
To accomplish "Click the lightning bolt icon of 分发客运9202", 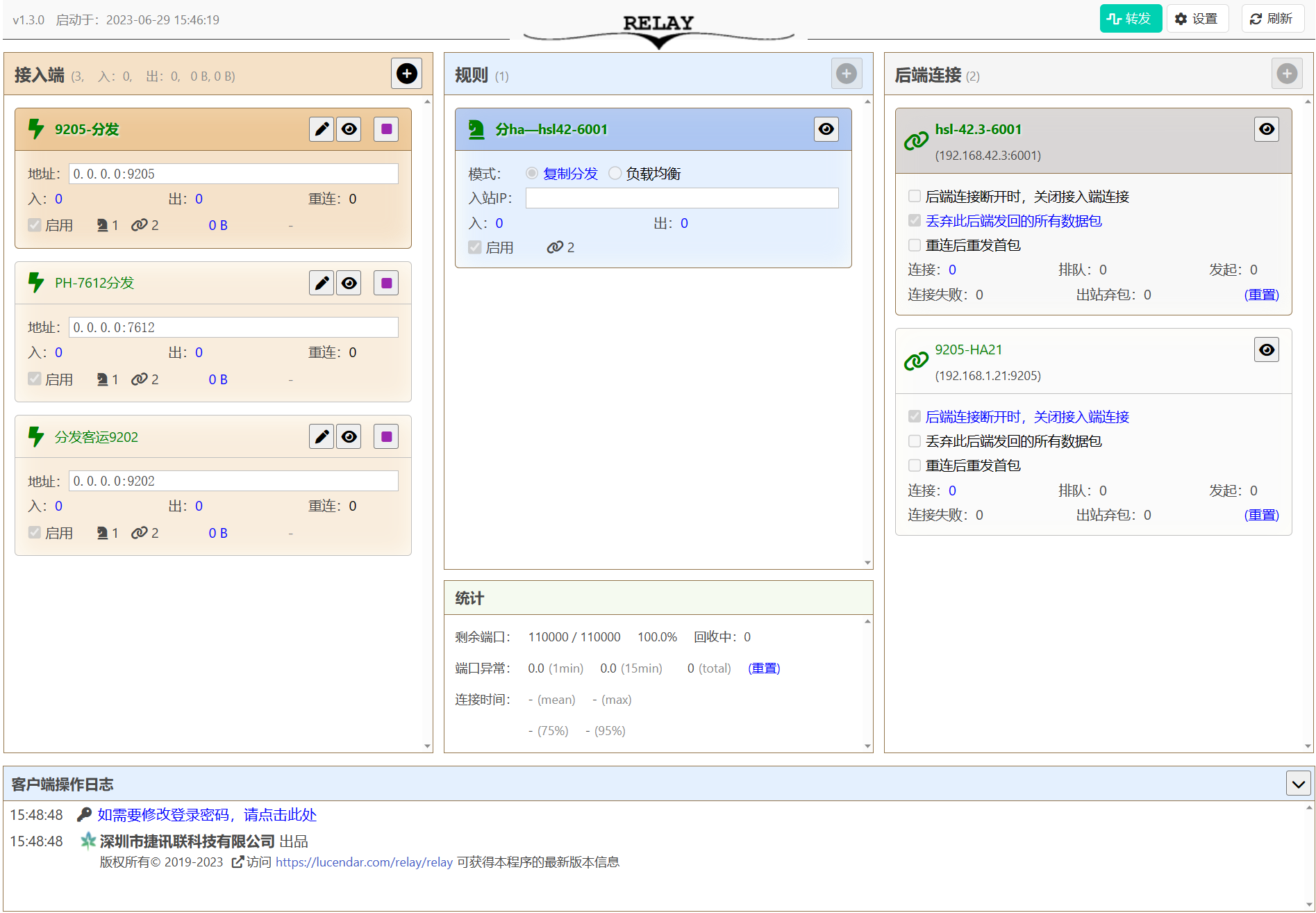I will [x=36, y=436].
